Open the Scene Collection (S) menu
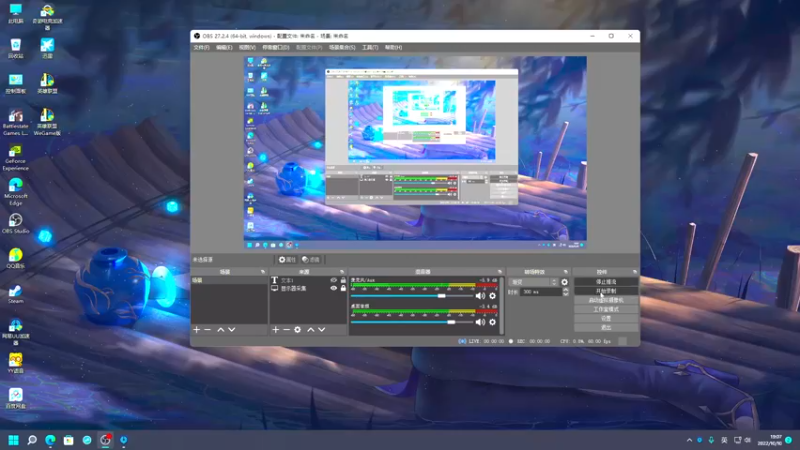 (342, 47)
